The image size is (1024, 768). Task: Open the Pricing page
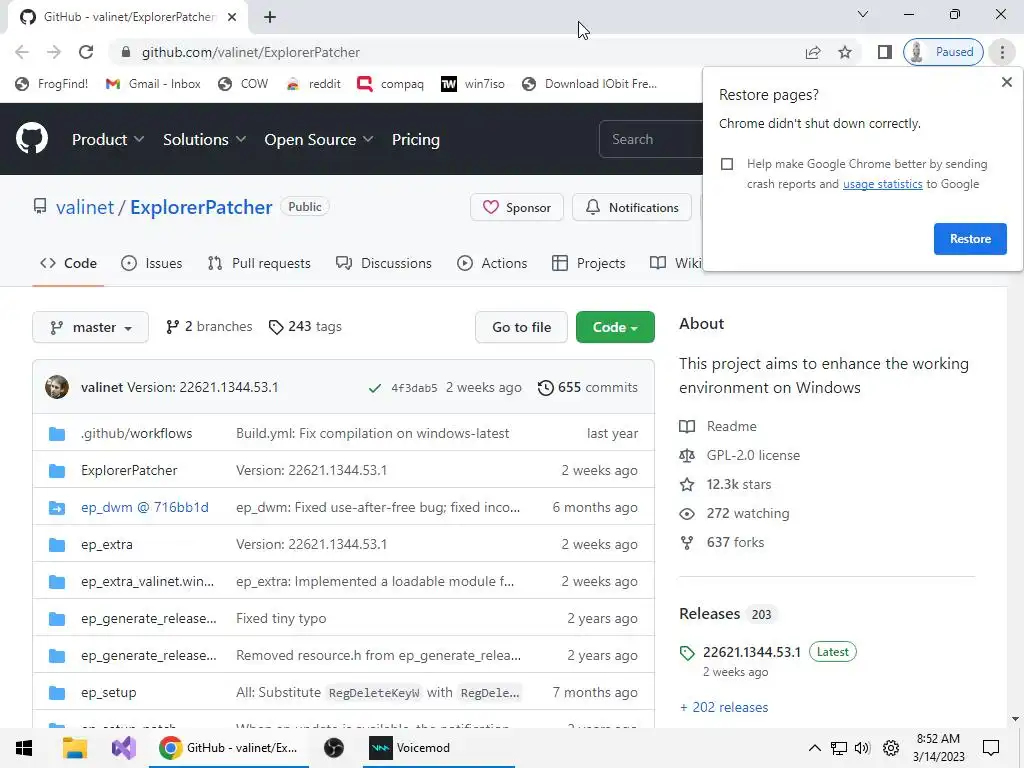415,139
